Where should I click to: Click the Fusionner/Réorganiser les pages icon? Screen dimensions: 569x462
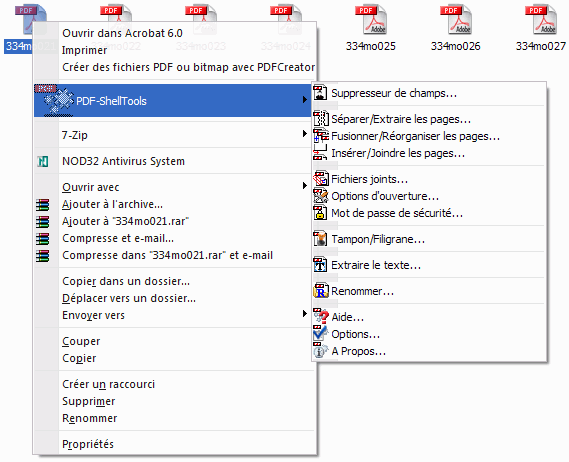tap(321, 136)
